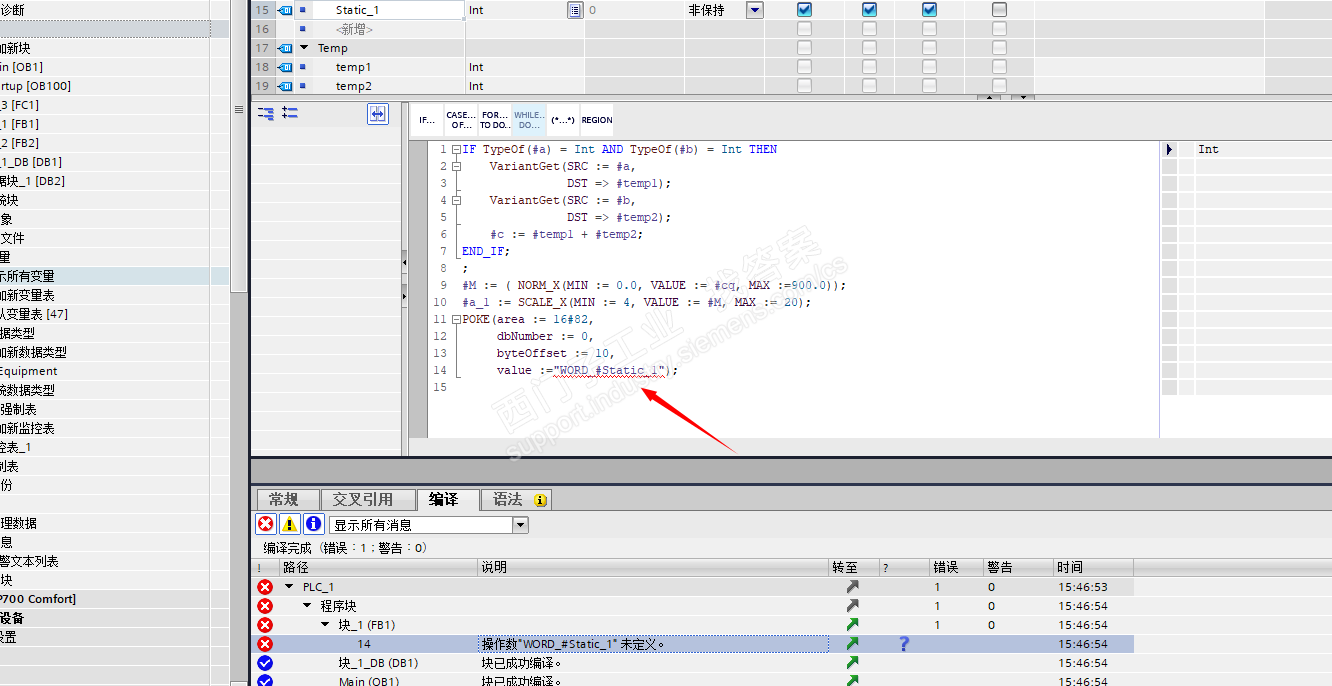Click the go-to arrow in 块_1 (FB1) row

[x=852, y=625]
